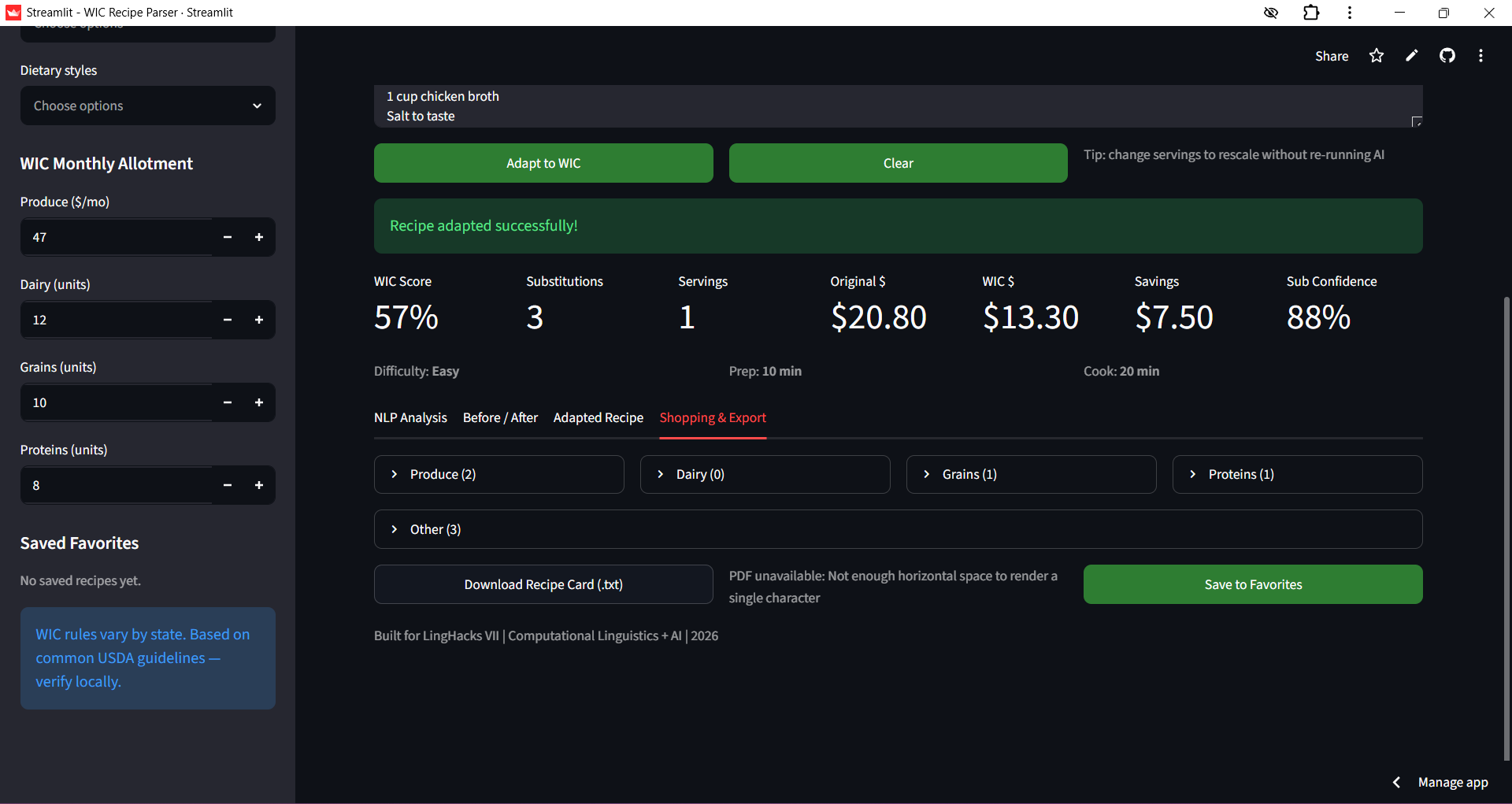Decrease Dairy units with minus button
The height and width of the screenshot is (804, 1512).
click(228, 320)
